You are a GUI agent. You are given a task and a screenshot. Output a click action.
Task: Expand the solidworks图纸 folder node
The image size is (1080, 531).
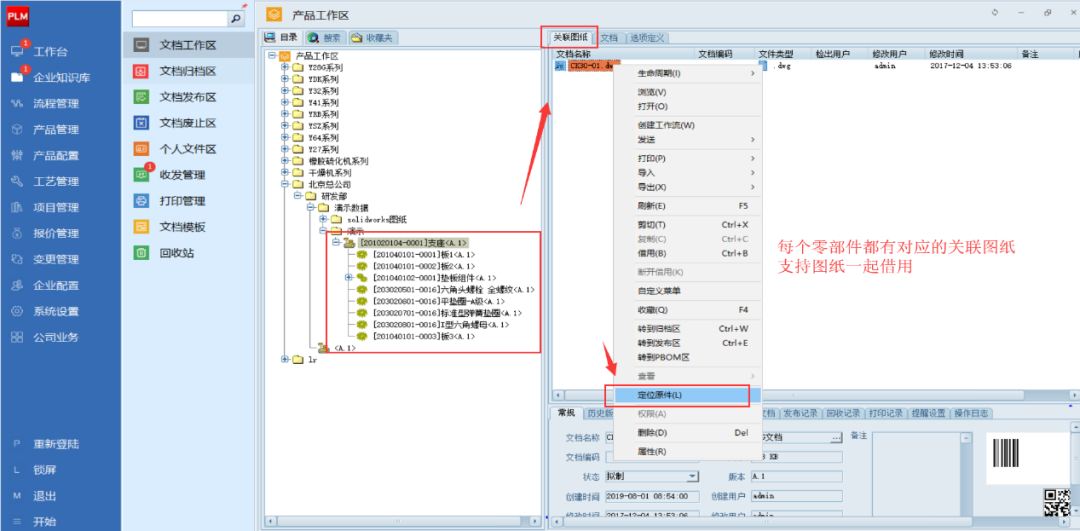point(323,219)
